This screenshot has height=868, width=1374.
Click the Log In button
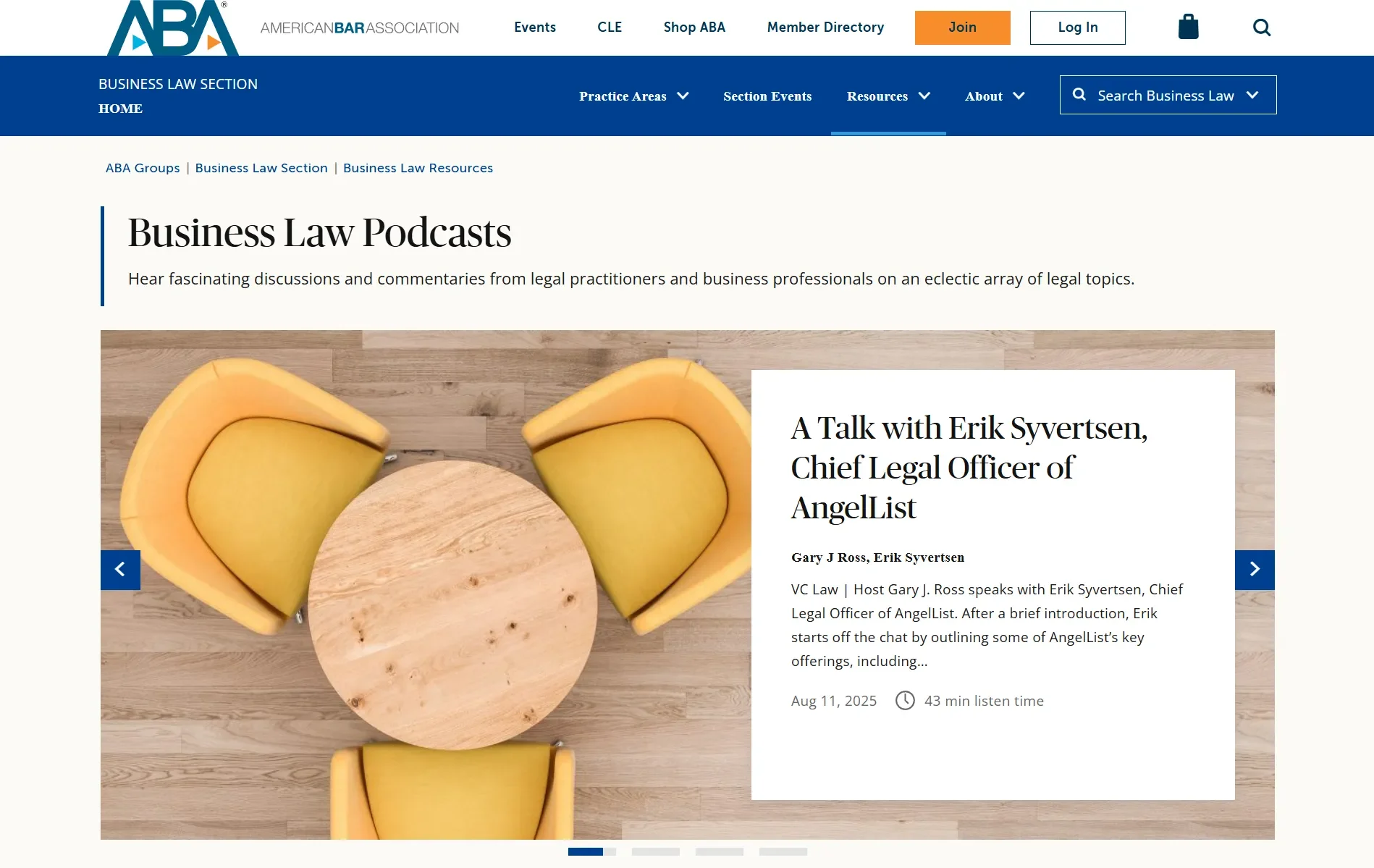[x=1077, y=28]
